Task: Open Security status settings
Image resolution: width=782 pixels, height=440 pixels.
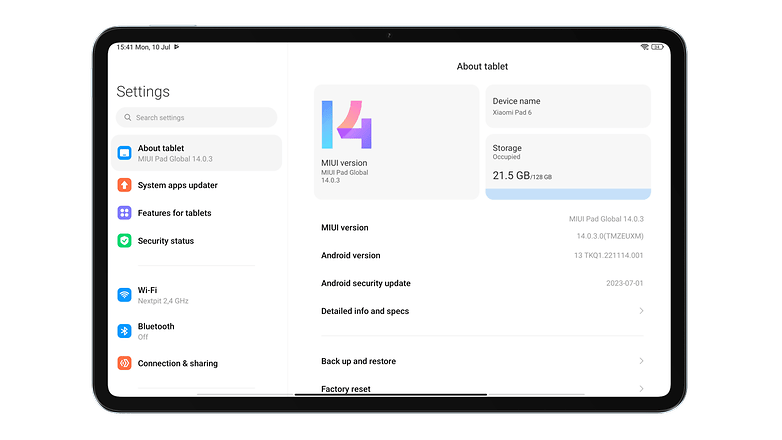Action: pos(197,241)
